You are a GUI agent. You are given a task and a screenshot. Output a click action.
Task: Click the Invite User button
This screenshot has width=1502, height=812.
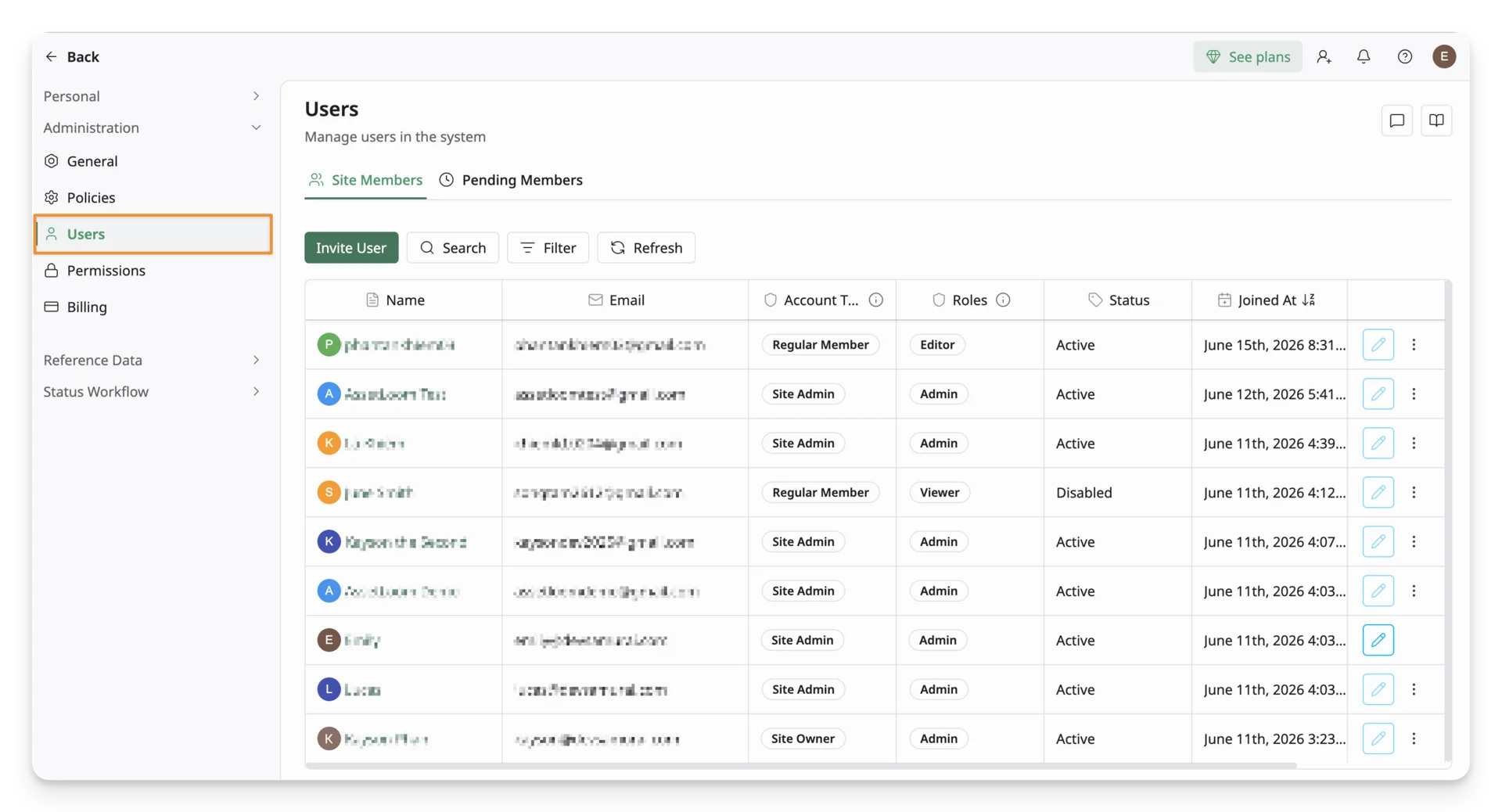click(x=351, y=247)
